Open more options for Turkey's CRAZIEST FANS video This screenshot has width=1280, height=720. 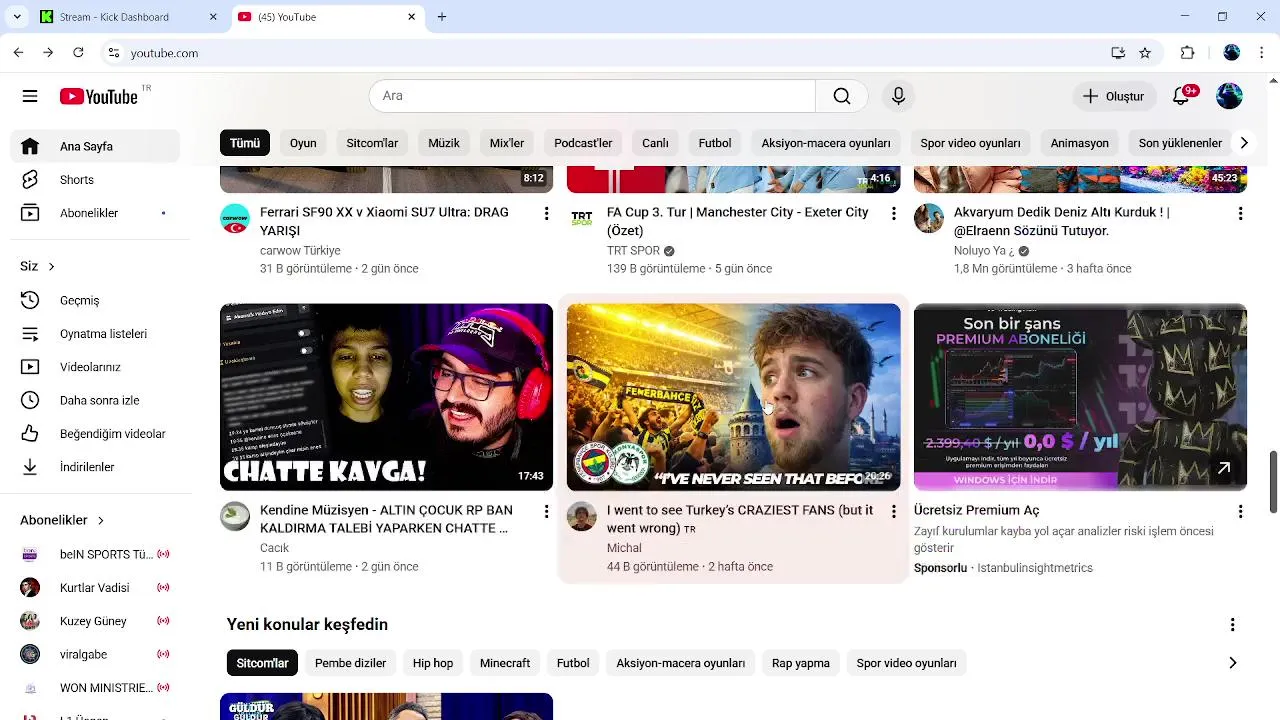[893, 511]
